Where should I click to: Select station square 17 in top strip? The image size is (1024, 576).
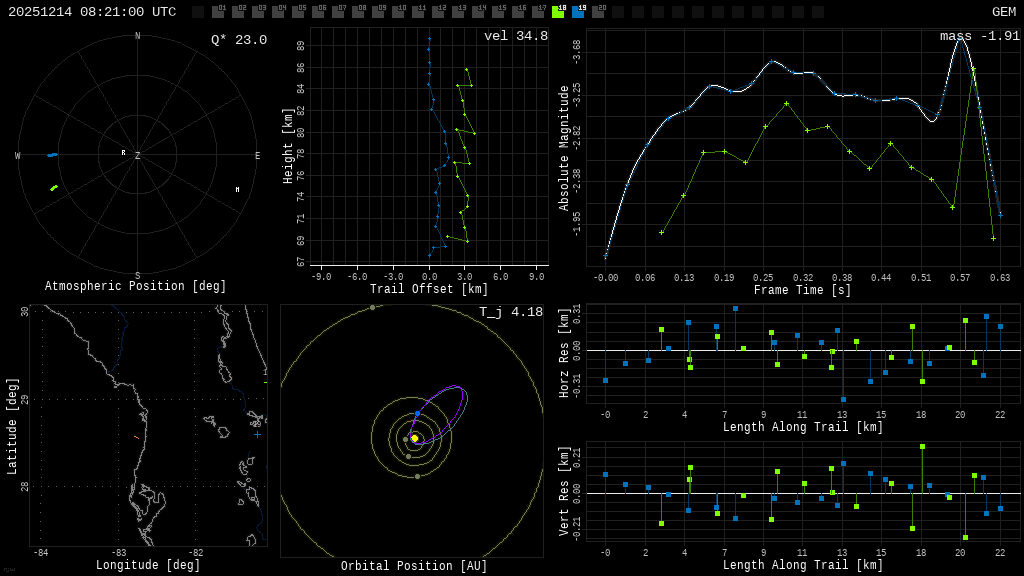538,12
